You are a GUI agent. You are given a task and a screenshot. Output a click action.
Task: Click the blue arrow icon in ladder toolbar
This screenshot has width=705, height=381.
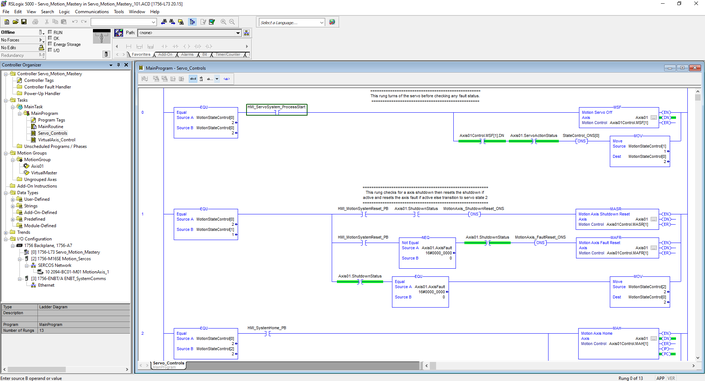(x=227, y=79)
